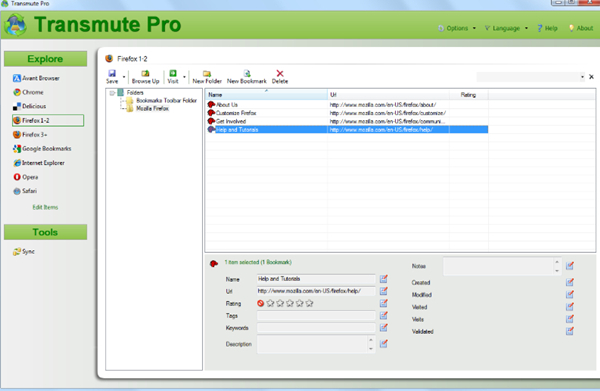Open the search box dropdown arrow

582,77
